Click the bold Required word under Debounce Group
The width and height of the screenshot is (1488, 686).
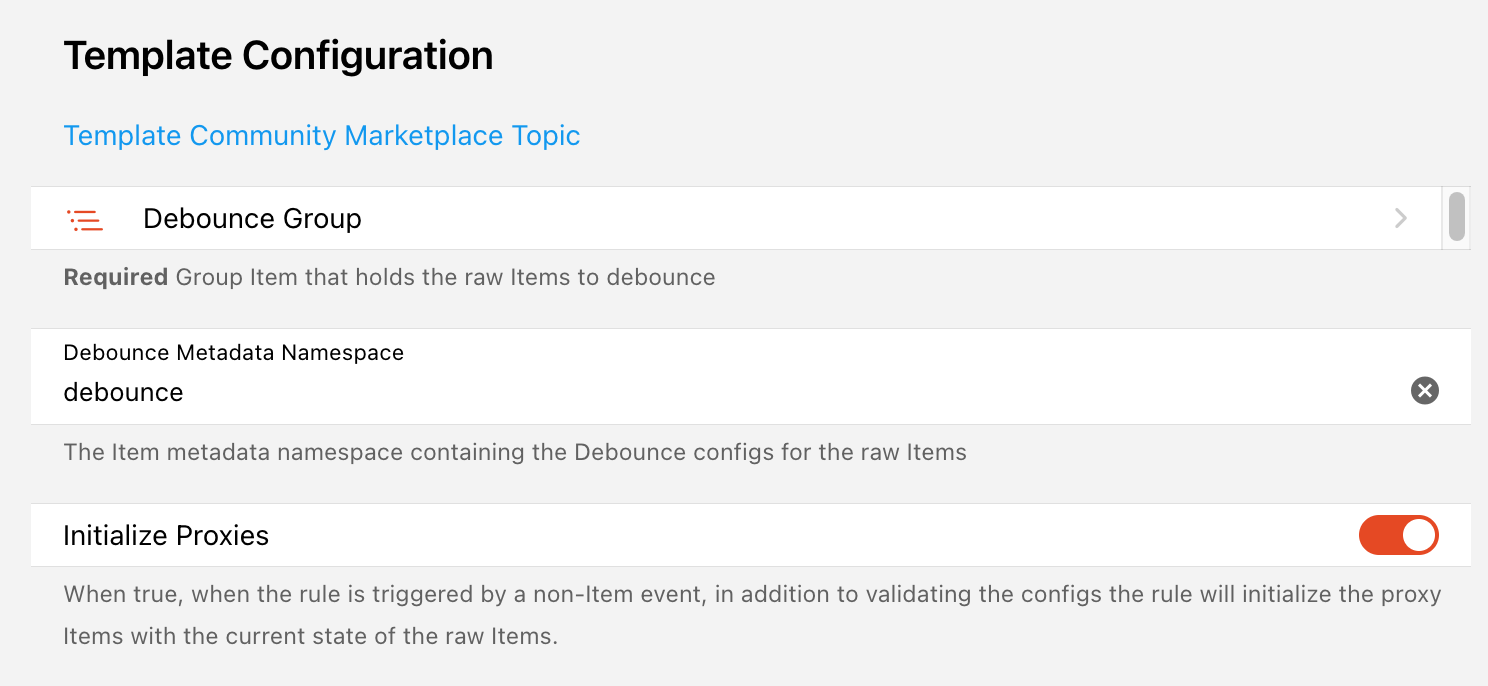tap(115, 277)
